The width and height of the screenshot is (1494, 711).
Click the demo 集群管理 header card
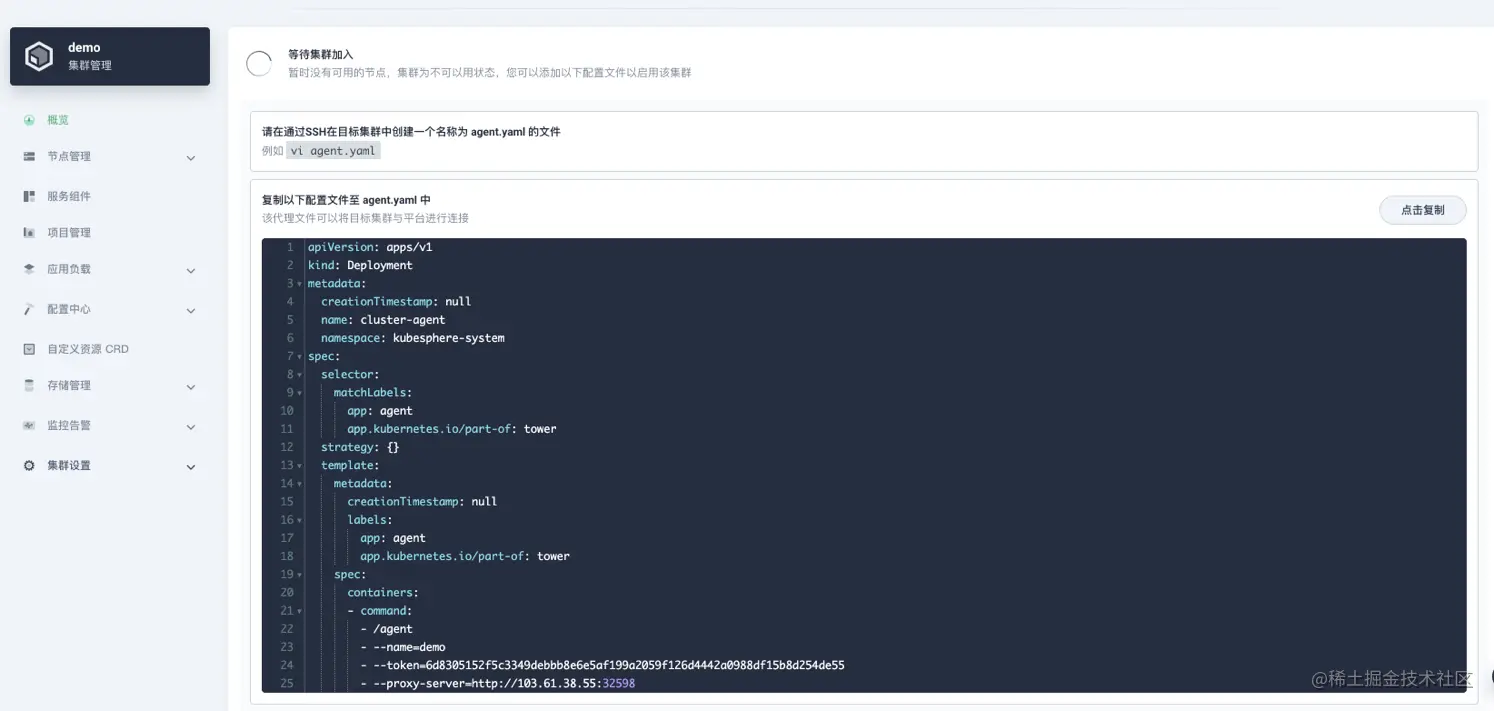pyautogui.click(x=110, y=56)
